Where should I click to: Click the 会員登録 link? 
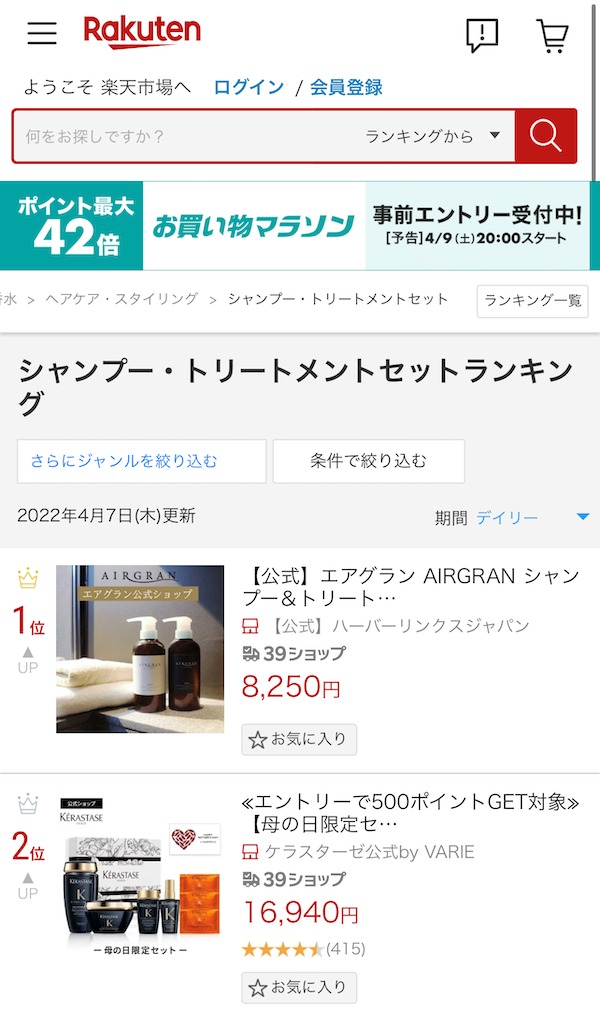tap(346, 87)
